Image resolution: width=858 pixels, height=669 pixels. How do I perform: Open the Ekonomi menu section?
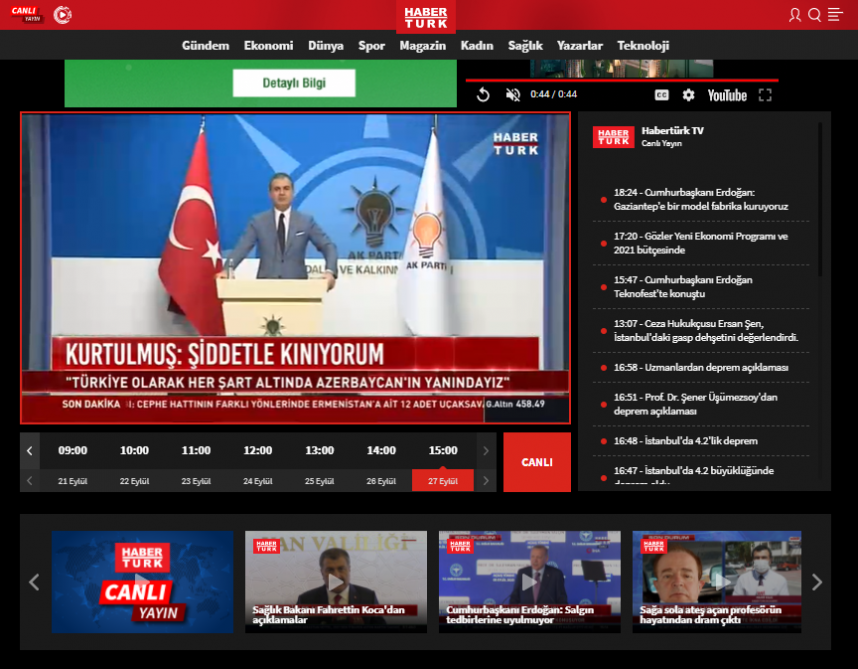click(268, 45)
